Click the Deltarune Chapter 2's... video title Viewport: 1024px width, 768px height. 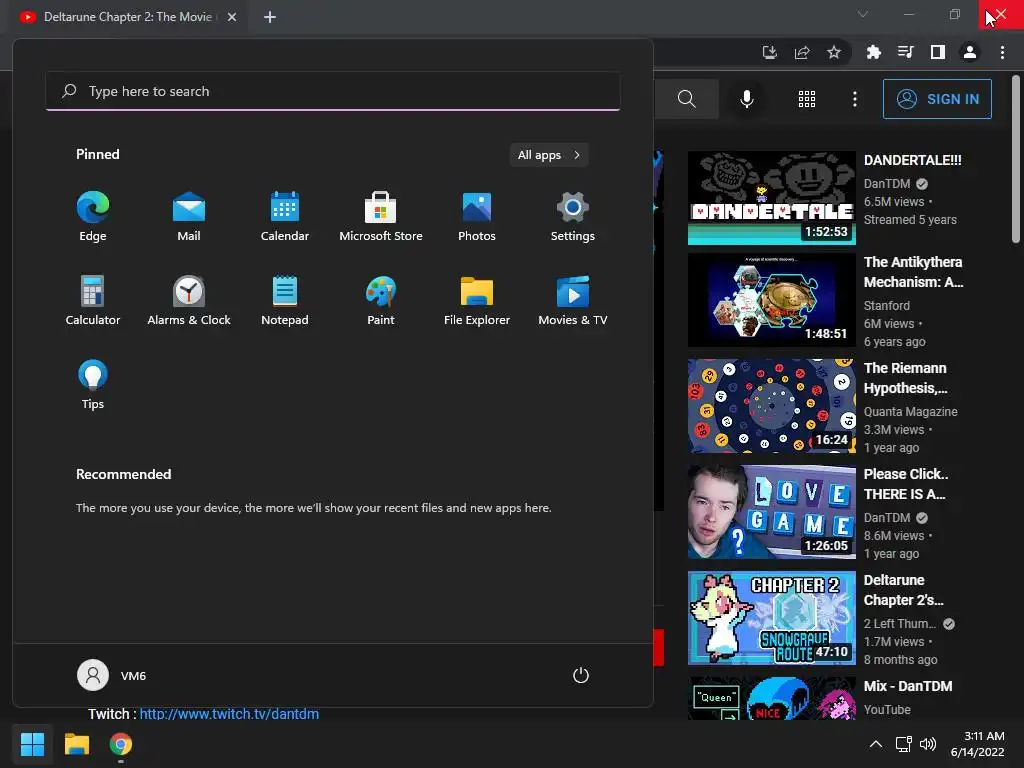pos(904,590)
